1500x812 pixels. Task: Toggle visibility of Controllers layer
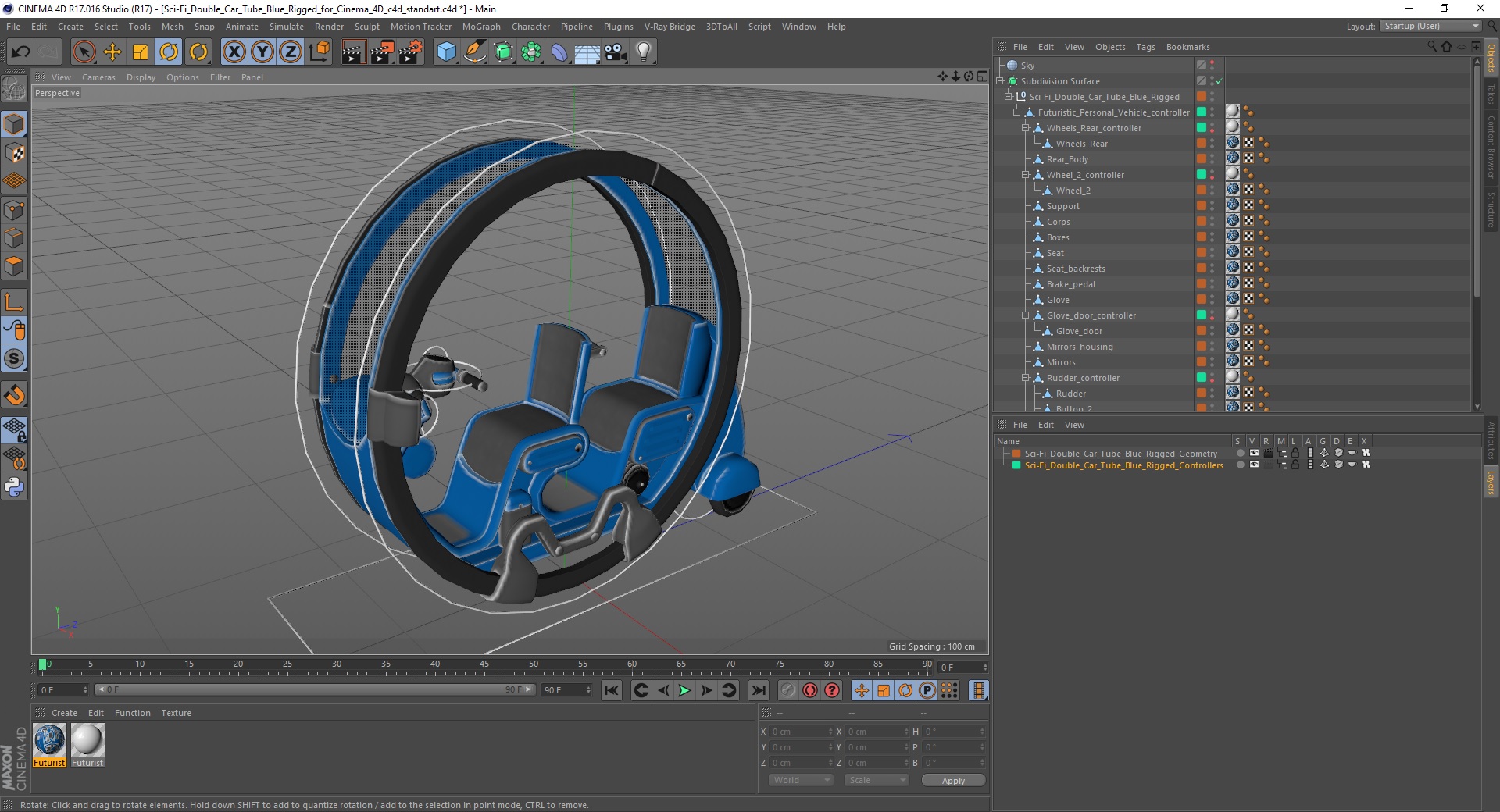pyautogui.click(x=1254, y=465)
